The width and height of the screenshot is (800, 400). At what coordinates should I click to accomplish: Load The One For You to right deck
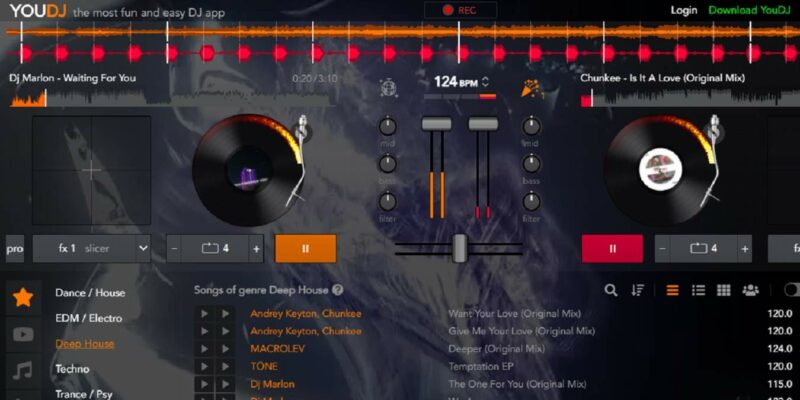point(226,384)
